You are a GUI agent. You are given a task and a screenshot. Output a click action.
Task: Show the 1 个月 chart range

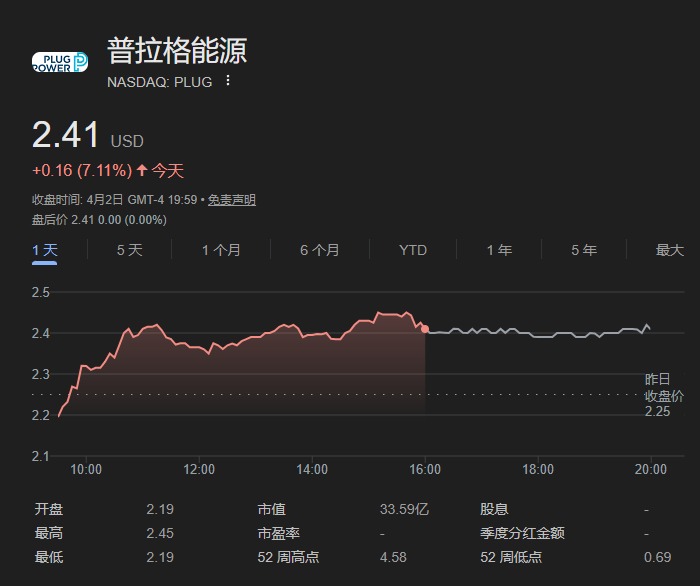[221, 250]
